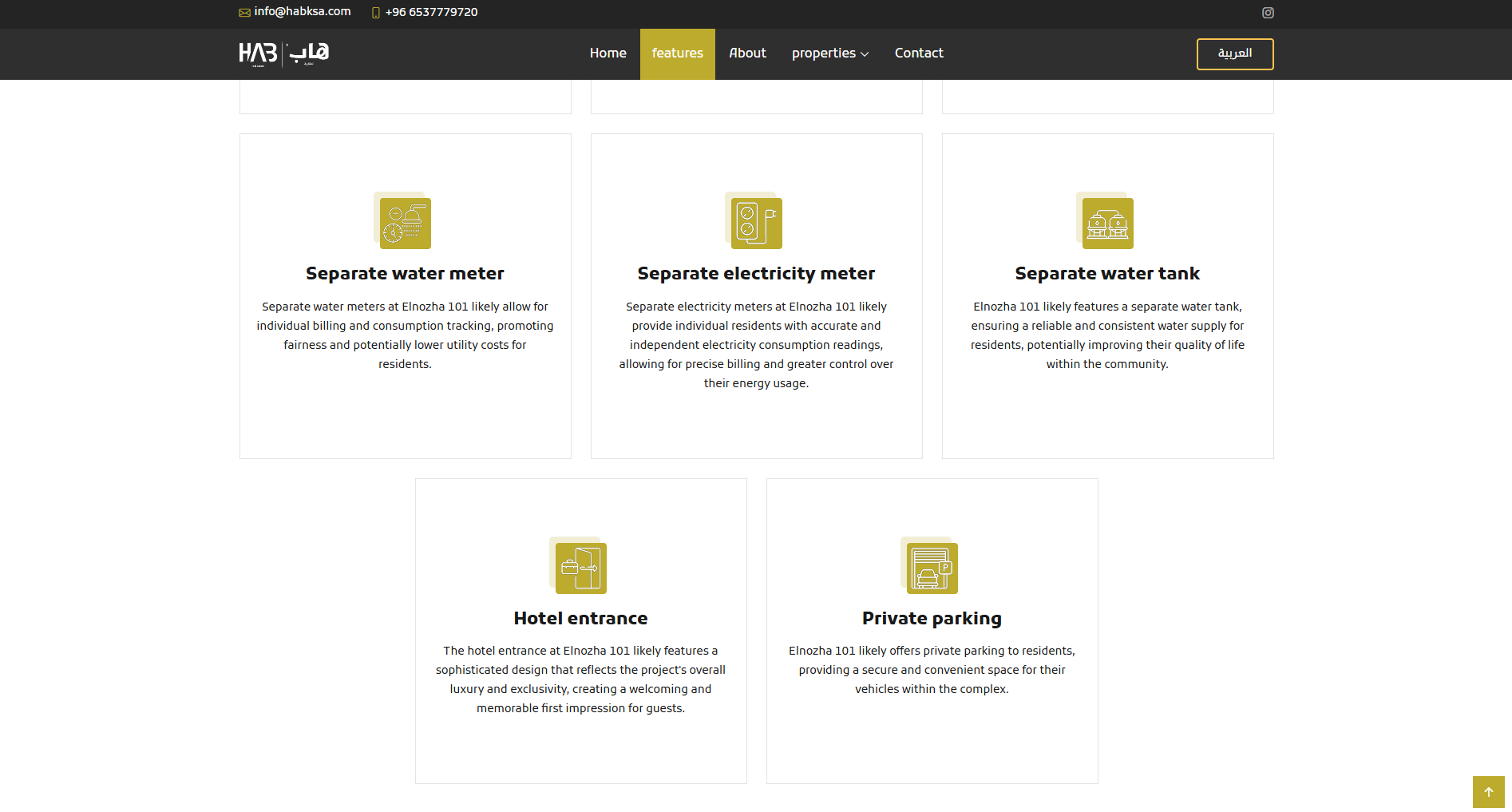Click the Private parking card title
Viewport: 1512px width, 812px height.
pyautogui.click(x=932, y=619)
